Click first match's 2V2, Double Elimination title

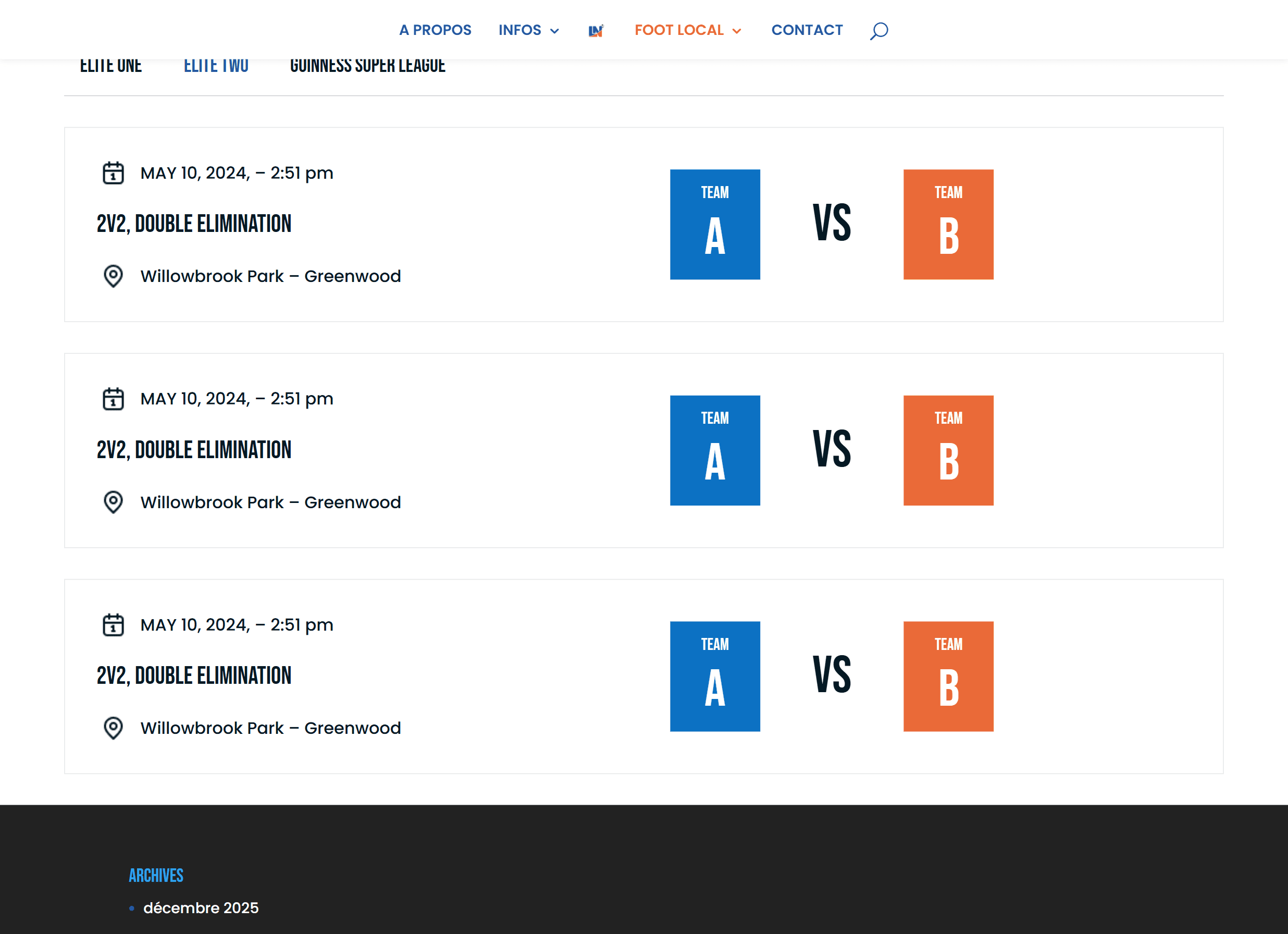click(194, 224)
